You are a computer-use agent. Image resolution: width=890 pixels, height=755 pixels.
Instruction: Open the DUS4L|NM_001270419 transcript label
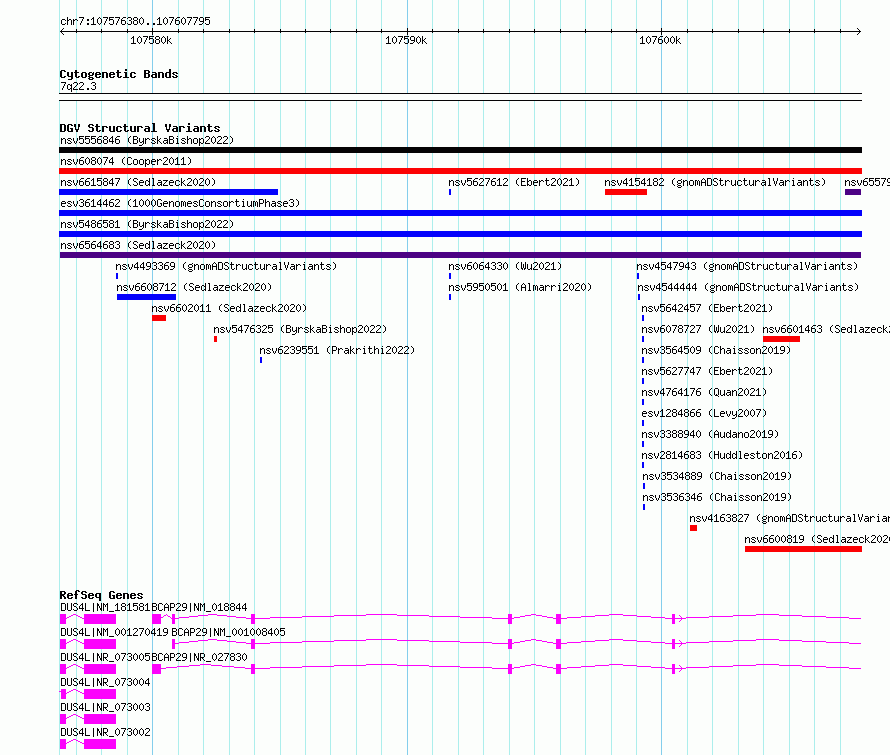114,632
